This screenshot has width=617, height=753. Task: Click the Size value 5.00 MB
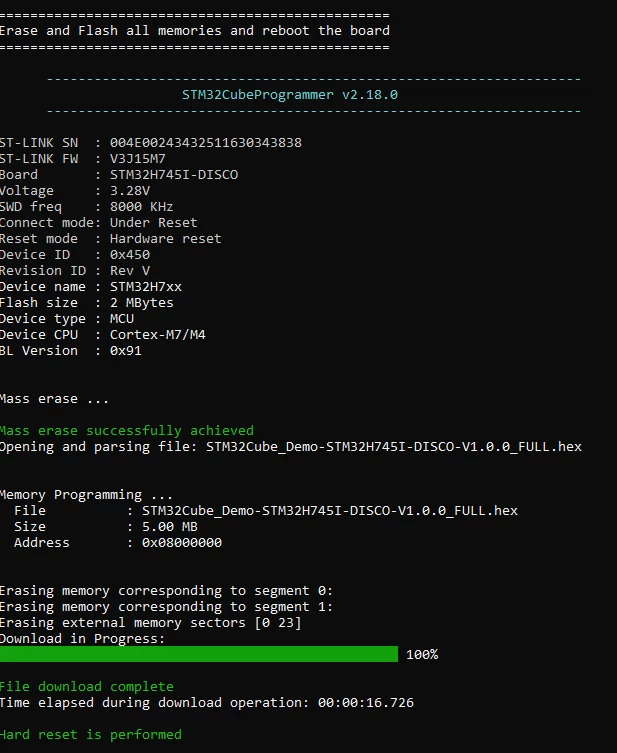[x=169, y=526]
